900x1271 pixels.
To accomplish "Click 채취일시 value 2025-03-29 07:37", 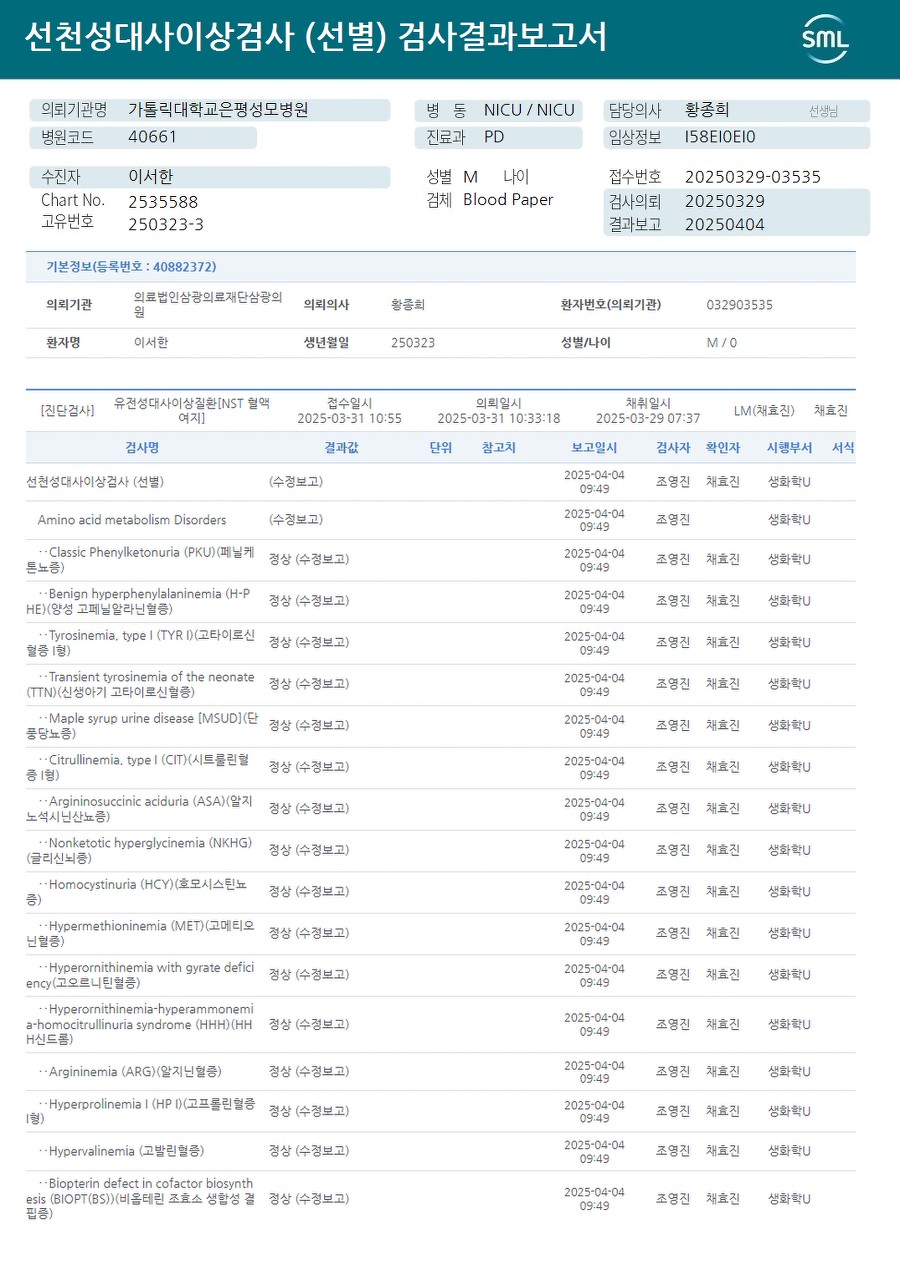I will click(x=648, y=418).
